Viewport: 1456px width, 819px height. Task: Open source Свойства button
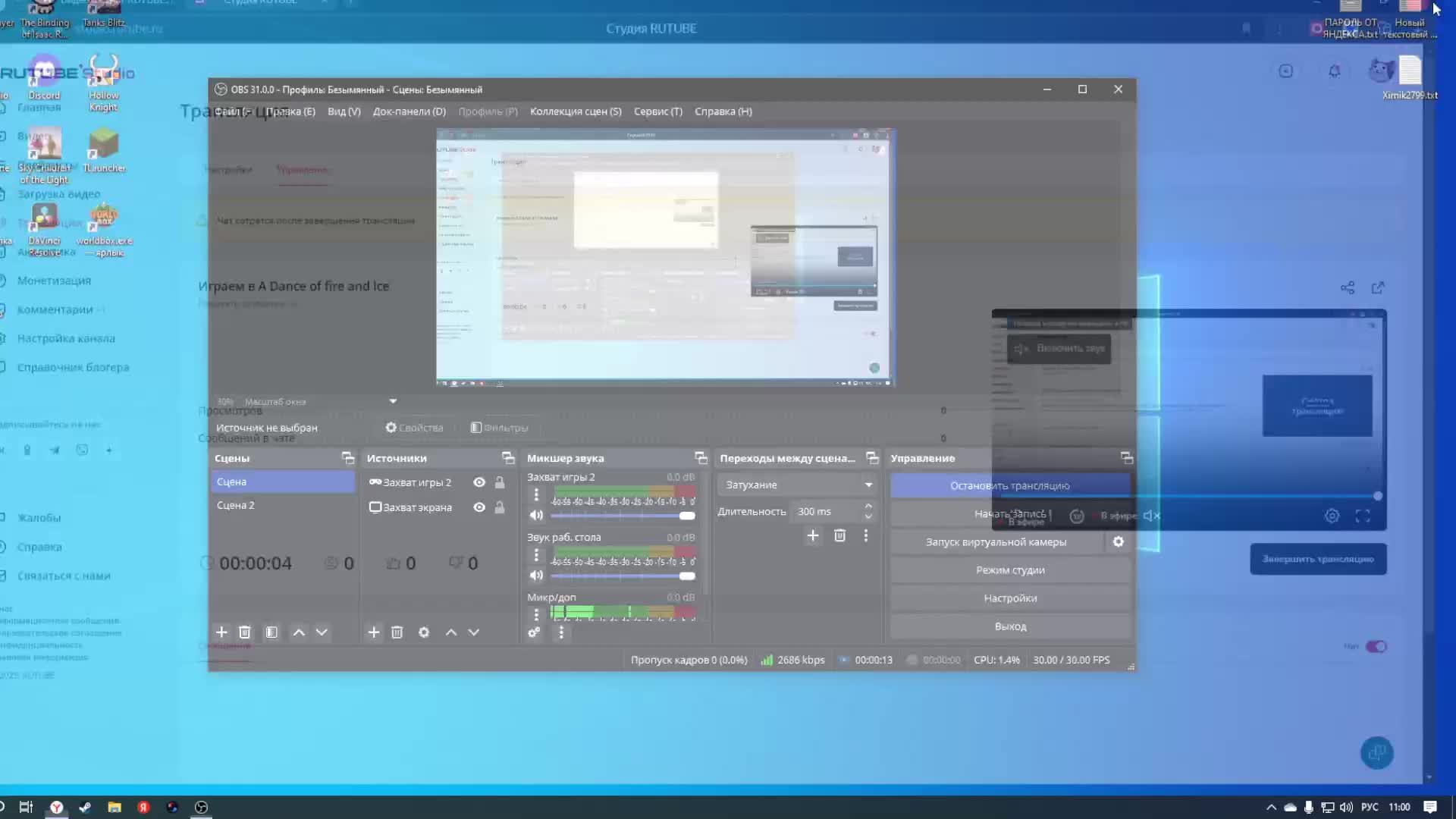tap(414, 428)
